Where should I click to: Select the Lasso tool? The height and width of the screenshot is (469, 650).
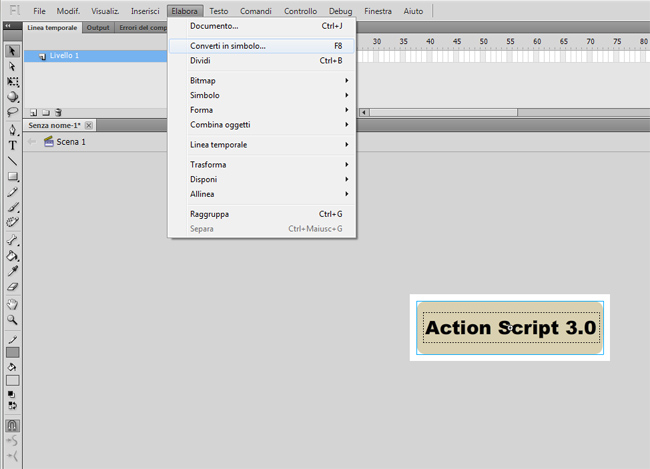[x=12, y=112]
